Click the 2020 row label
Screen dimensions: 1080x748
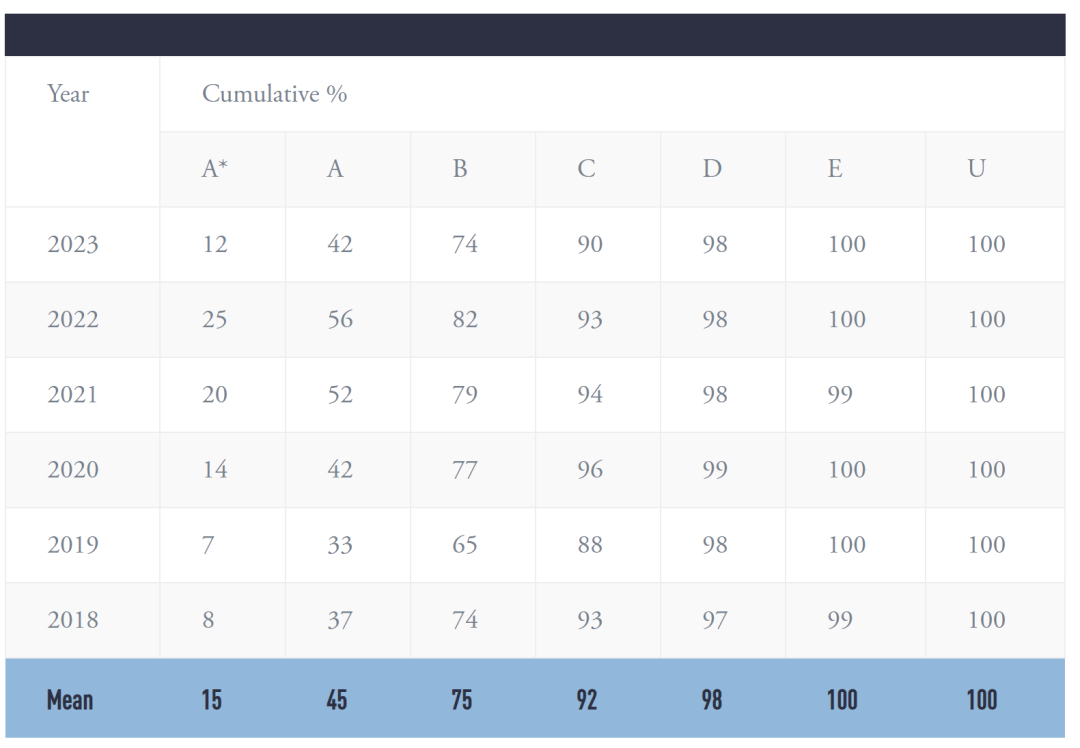coord(72,470)
